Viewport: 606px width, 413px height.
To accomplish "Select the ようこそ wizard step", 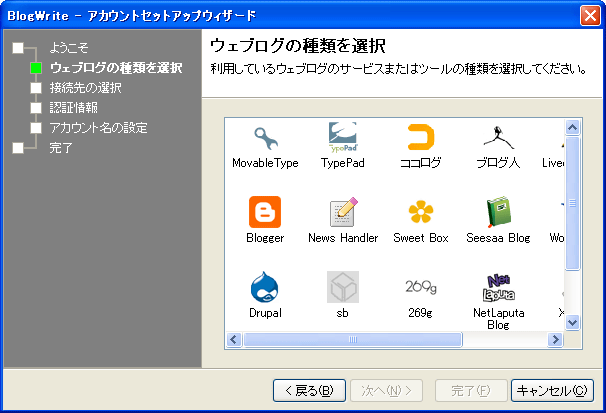I will [x=69, y=48].
